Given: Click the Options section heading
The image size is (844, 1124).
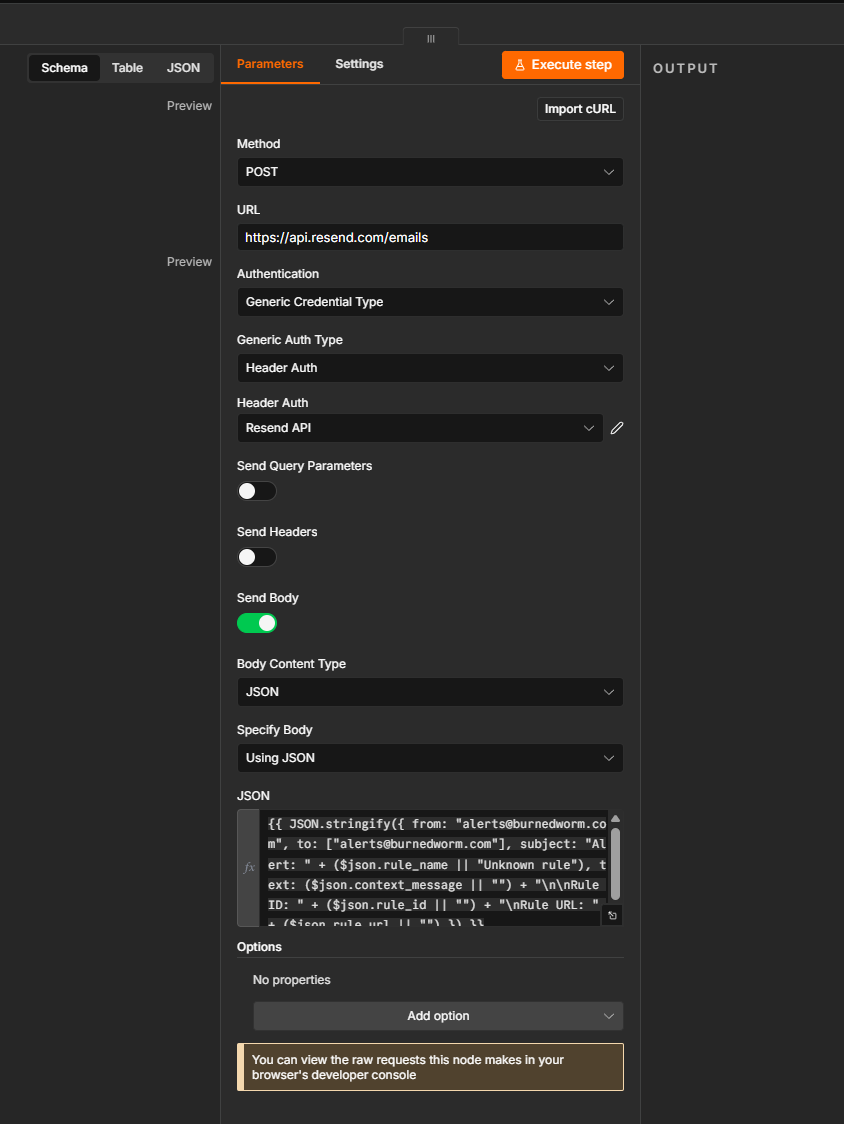Looking at the screenshot, I should 259,947.
